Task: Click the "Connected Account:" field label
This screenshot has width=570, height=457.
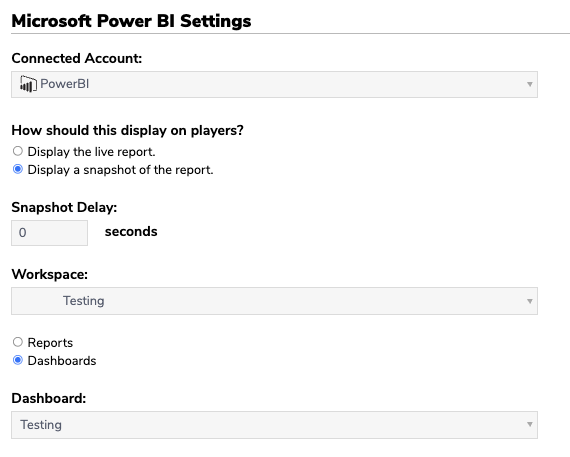Action: [x=77, y=58]
